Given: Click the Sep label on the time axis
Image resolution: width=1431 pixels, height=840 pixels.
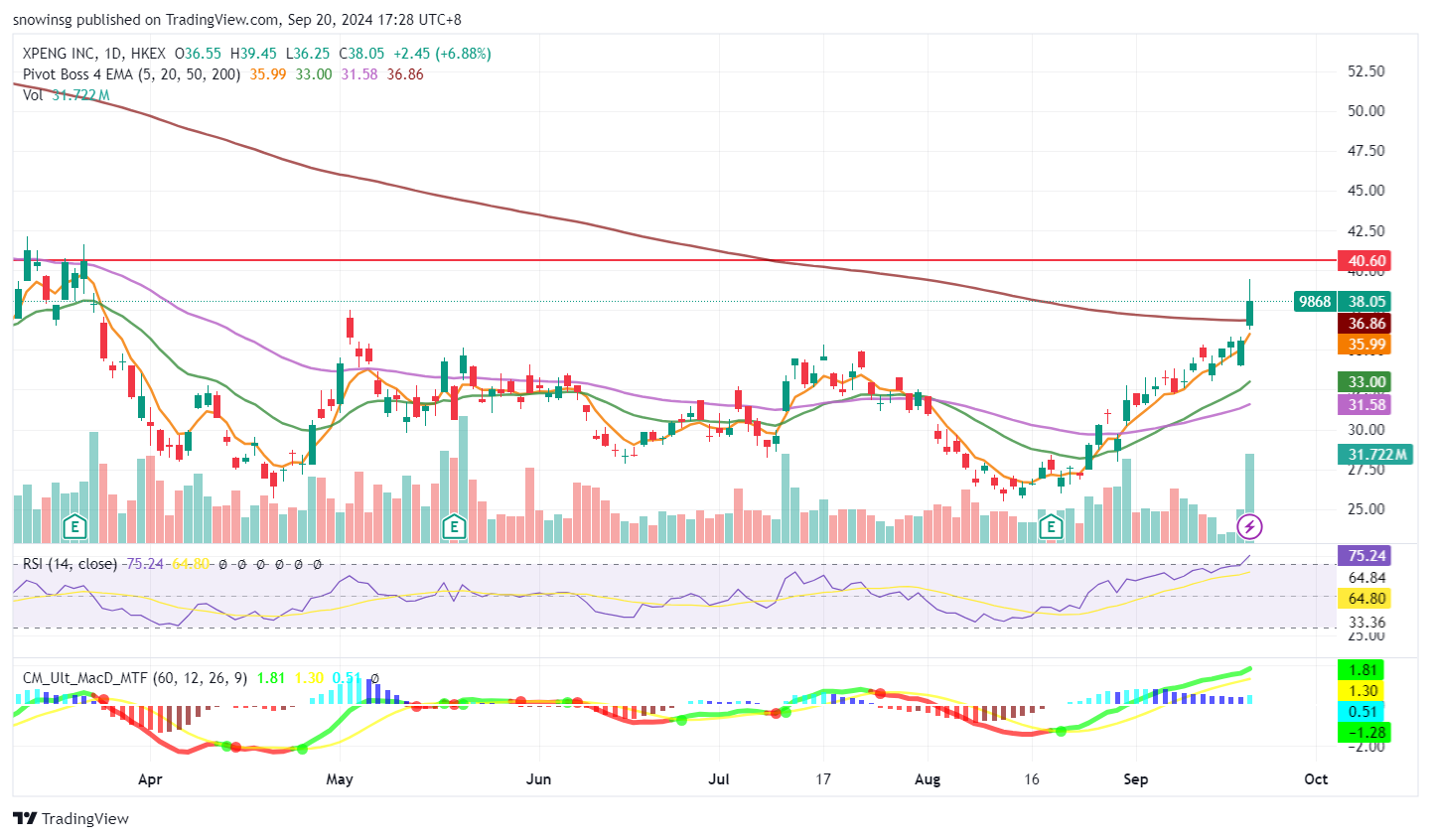Looking at the screenshot, I should point(1136,779).
